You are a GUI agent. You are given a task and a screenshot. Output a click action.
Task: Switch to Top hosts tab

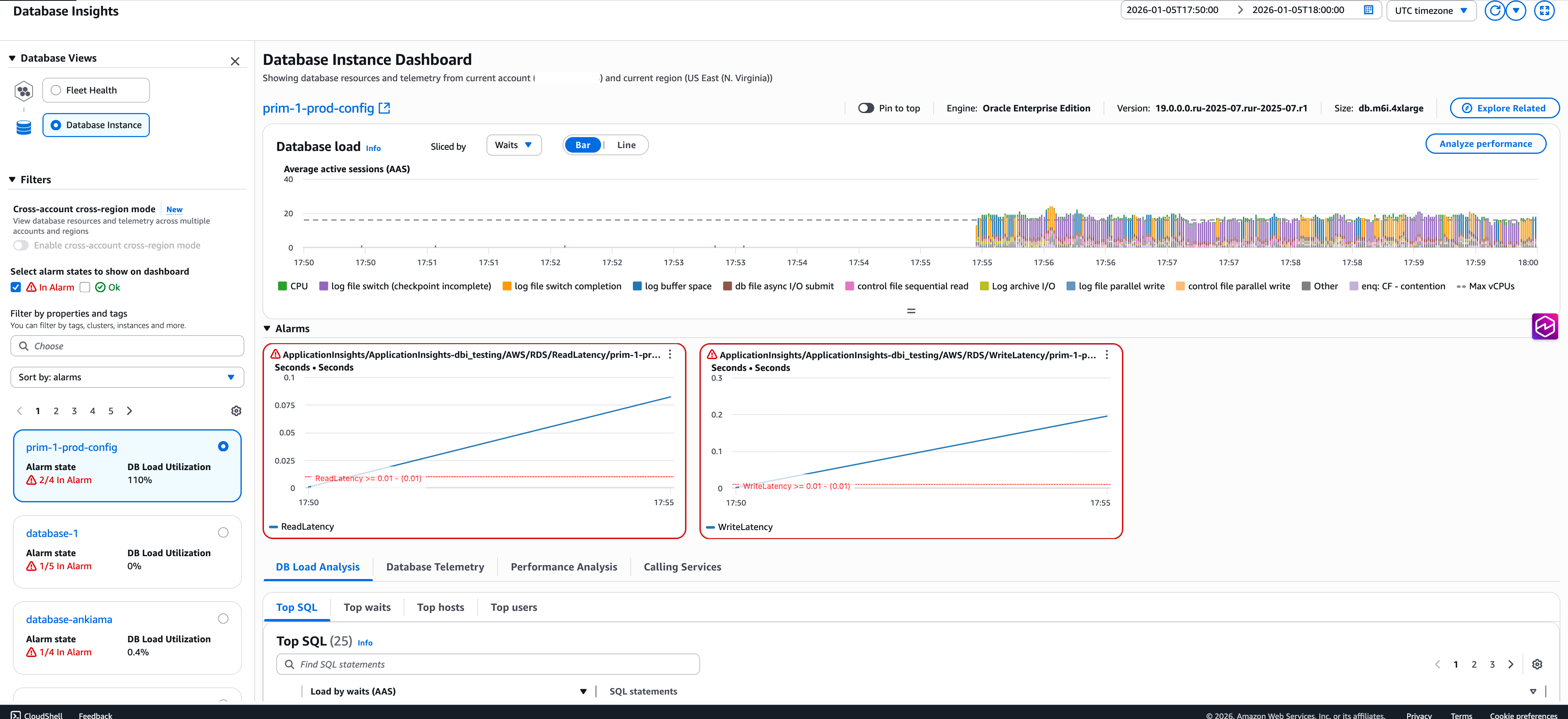441,607
